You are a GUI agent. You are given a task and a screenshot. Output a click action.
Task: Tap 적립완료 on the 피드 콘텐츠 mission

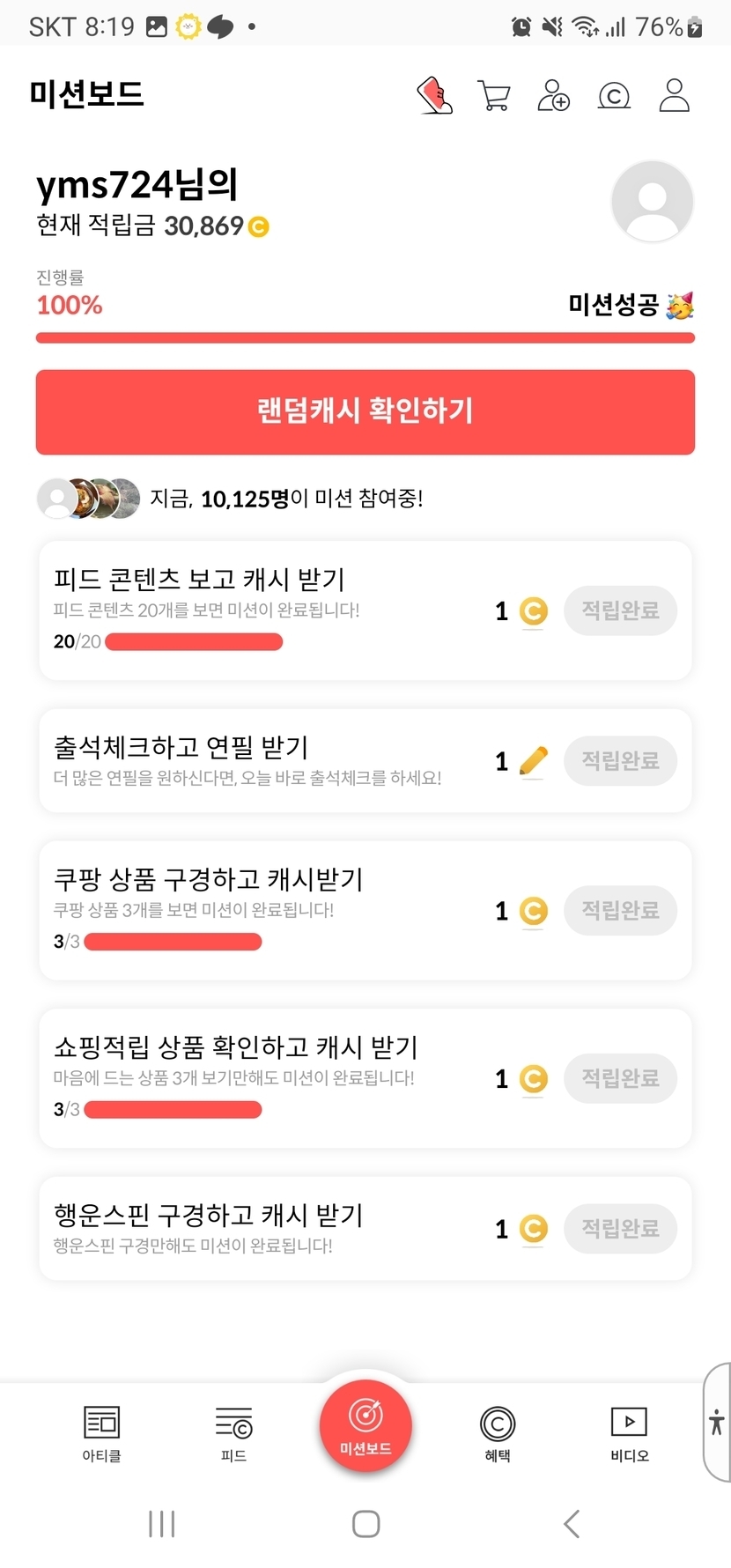[x=620, y=610]
